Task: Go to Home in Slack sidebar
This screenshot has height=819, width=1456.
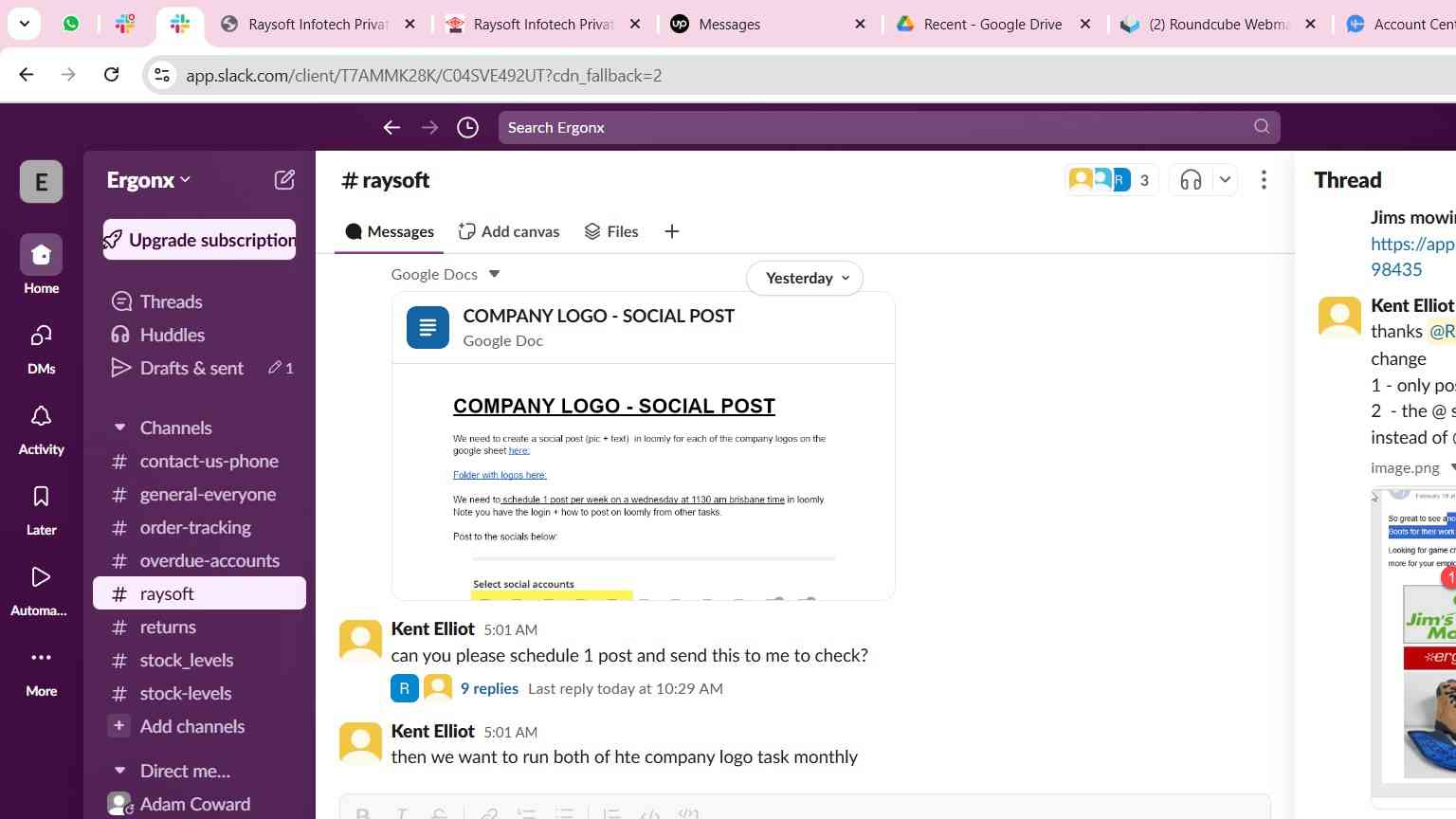Action: (x=41, y=265)
